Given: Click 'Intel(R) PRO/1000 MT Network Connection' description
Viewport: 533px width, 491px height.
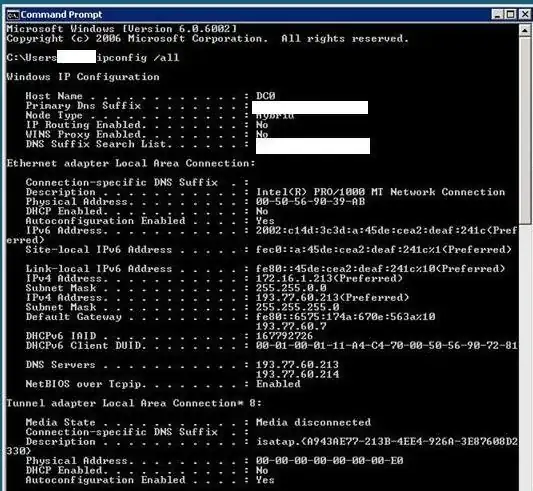Looking at the screenshot, I should pyautogui.click(x=380, y=192).
